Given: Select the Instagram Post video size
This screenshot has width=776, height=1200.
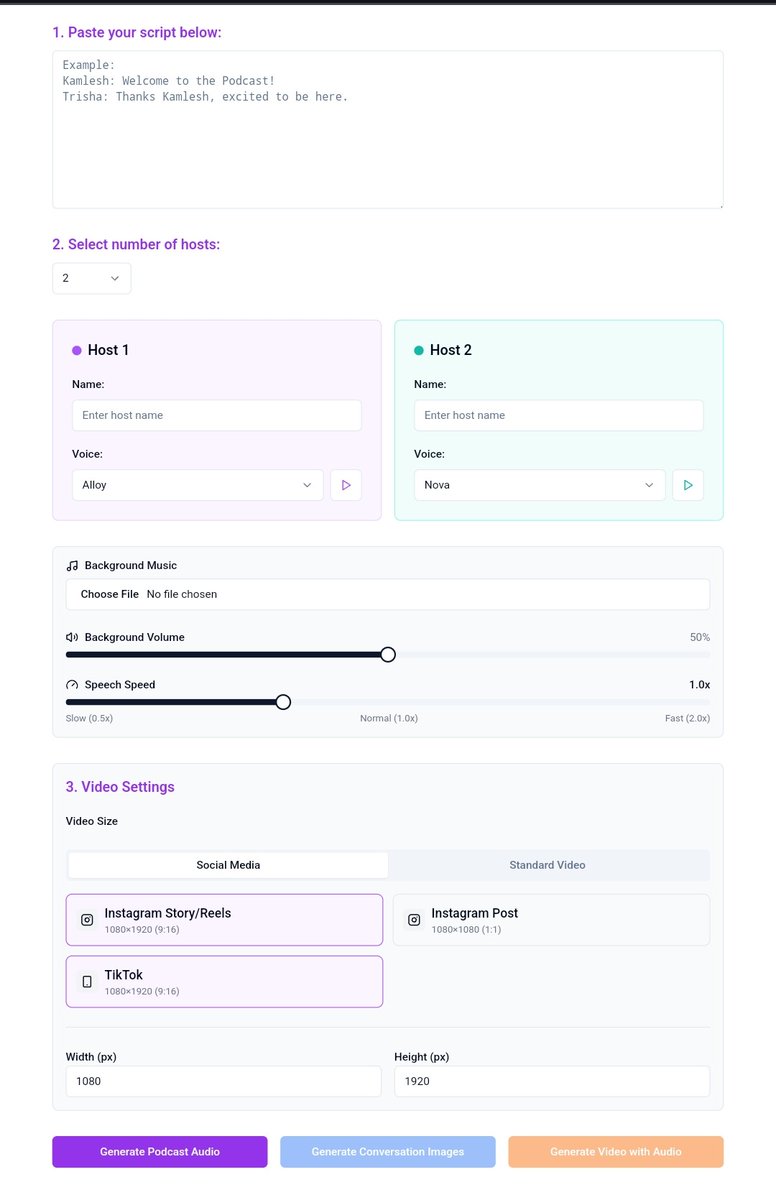Looking at the screenshot, I should click(x=551, y=920).
